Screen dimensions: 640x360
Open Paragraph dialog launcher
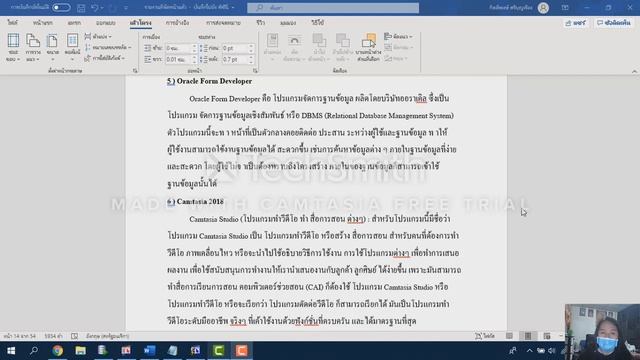(x=255, y=71)
